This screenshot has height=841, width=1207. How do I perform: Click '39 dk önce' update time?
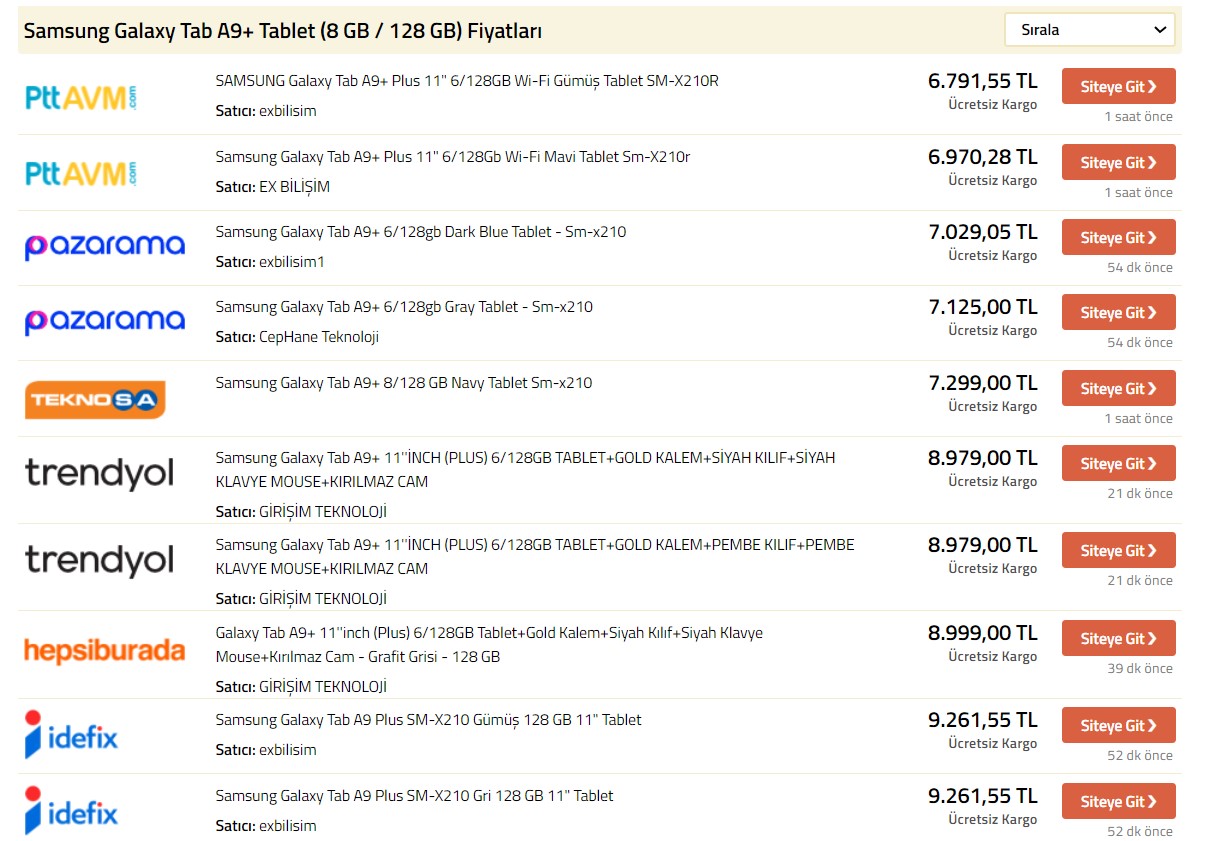[1140, 668]
